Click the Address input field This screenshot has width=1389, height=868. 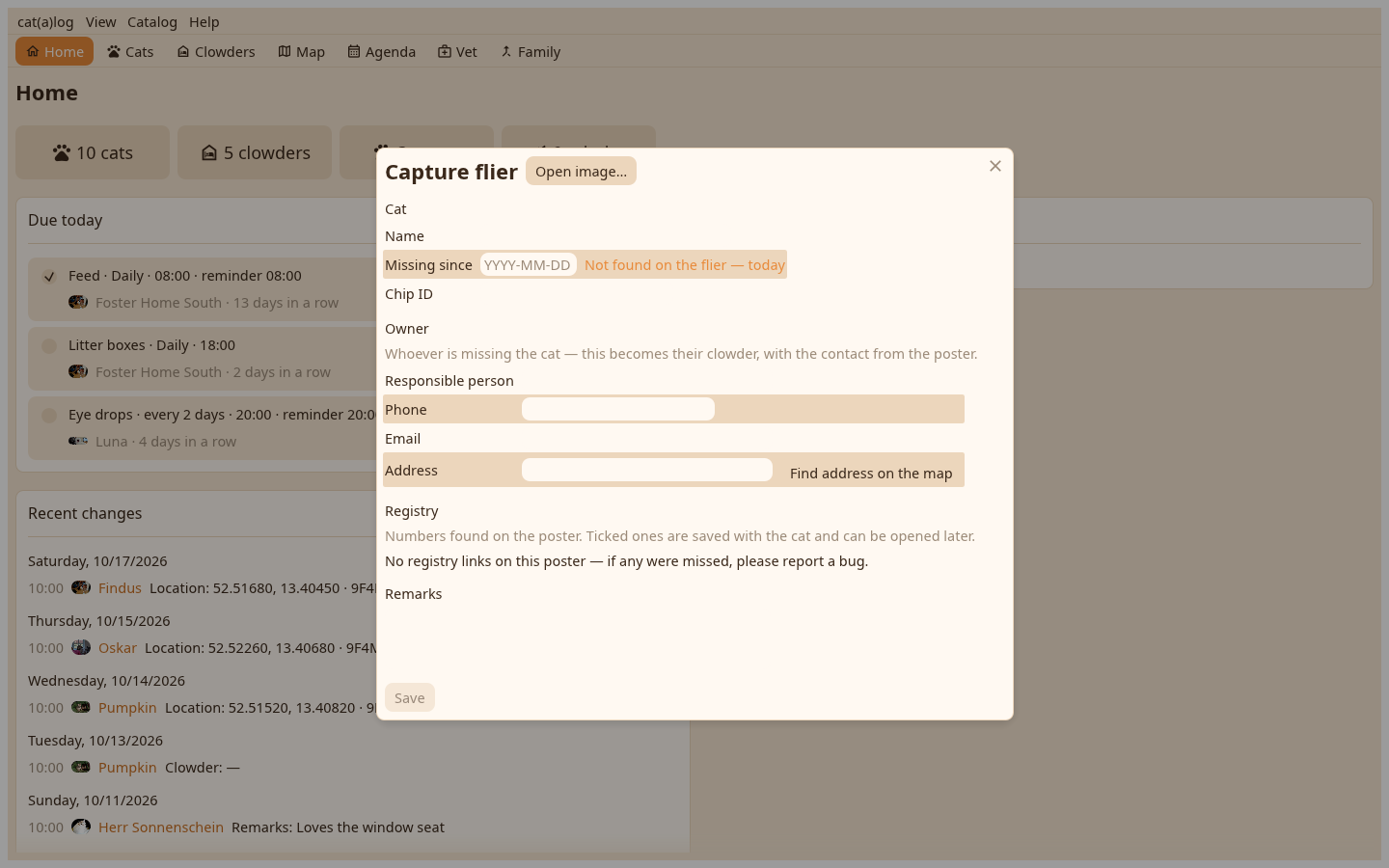pyautogui.click(x=647, y=470)
